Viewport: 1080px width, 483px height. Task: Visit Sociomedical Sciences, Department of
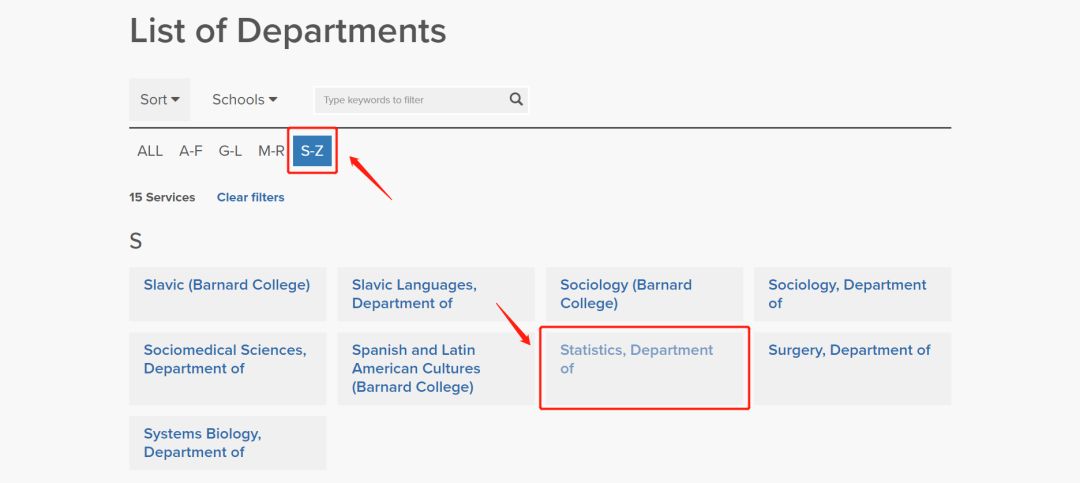[225, 359]
